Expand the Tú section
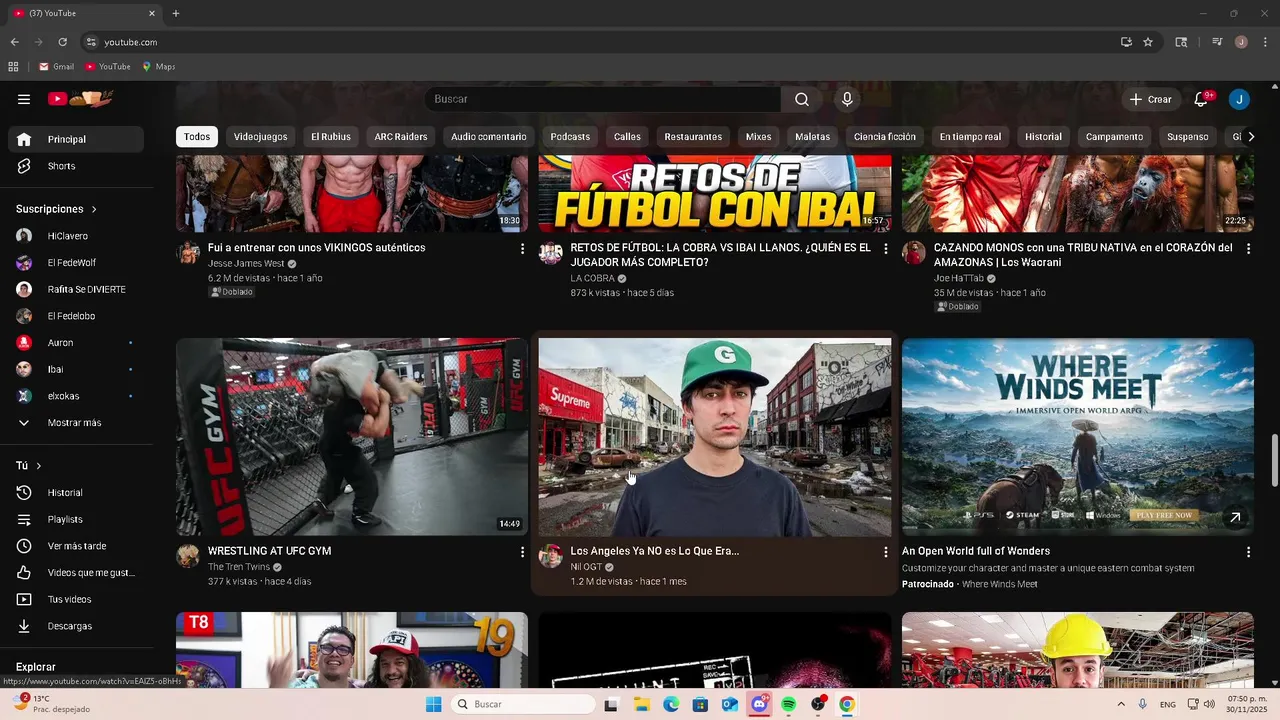This screenshot has width=1280, height=720. coord(28,466)
